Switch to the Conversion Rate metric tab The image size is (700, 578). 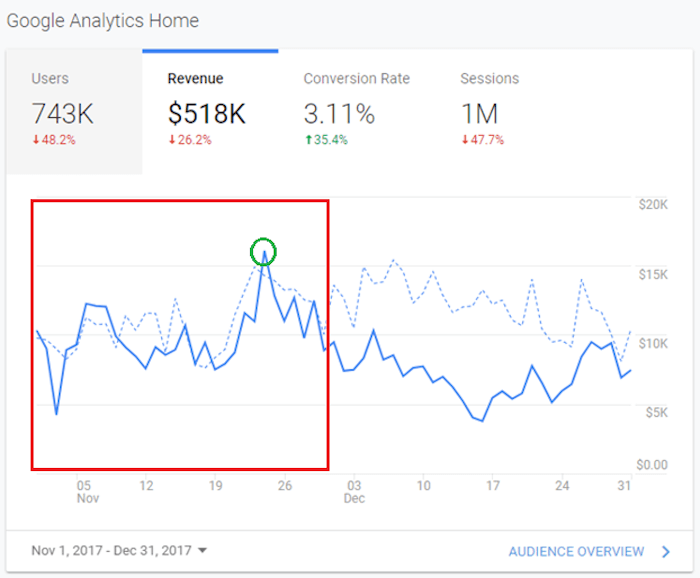coord(356,110)
